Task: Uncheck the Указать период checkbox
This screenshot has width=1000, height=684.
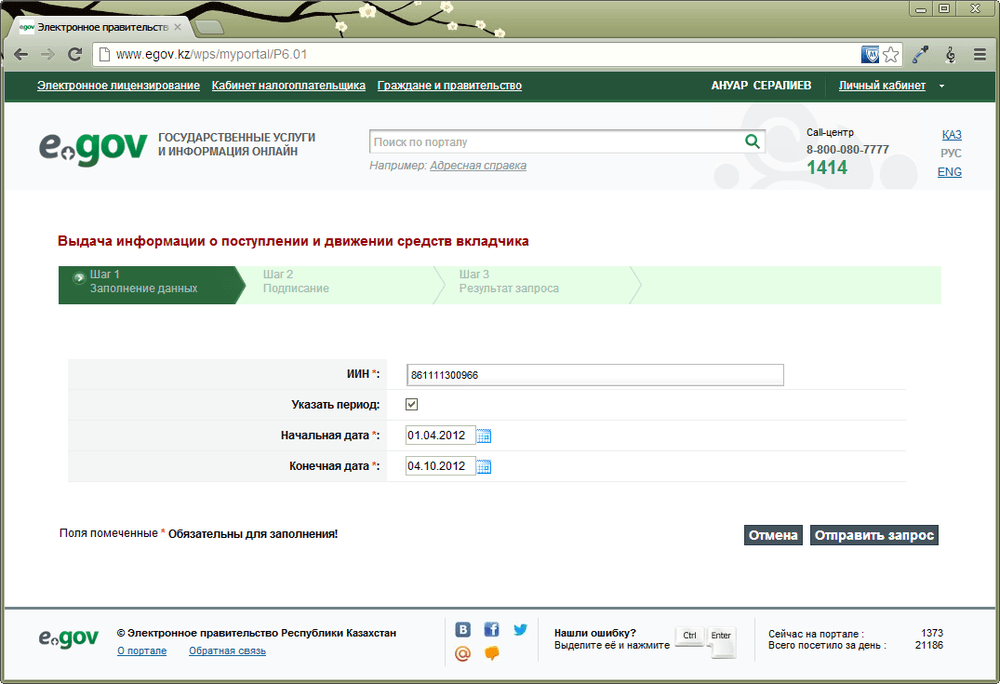Action: click(x=412, y=404)
